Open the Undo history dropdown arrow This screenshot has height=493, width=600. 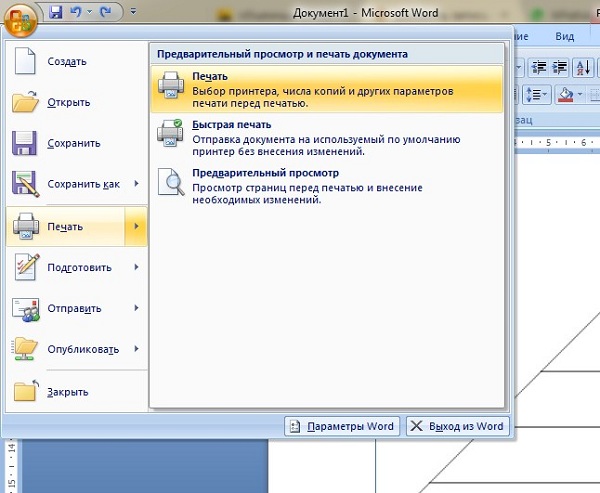90,12
